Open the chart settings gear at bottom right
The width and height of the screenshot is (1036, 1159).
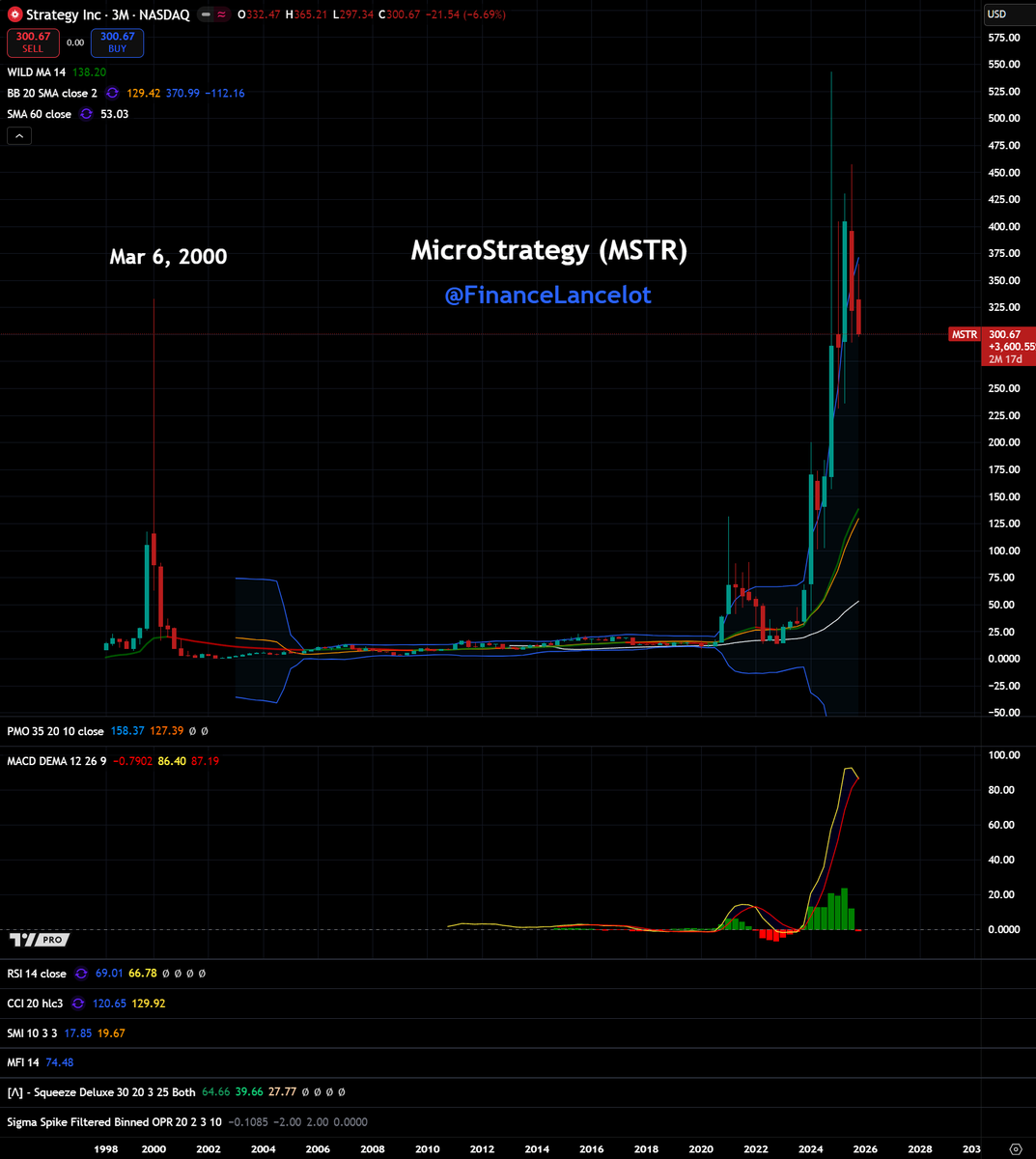1015,1148
